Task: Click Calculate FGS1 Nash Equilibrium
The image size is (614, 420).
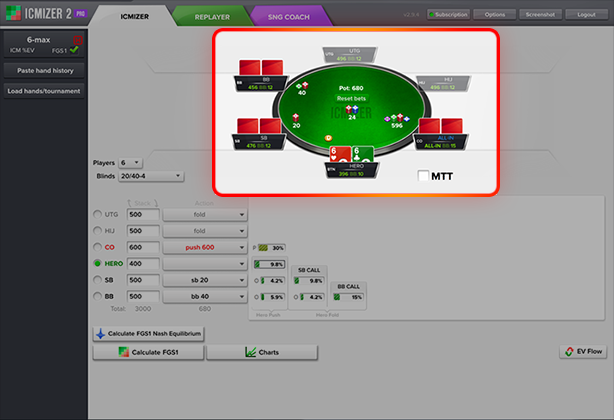Action: (x=148, y=333)
